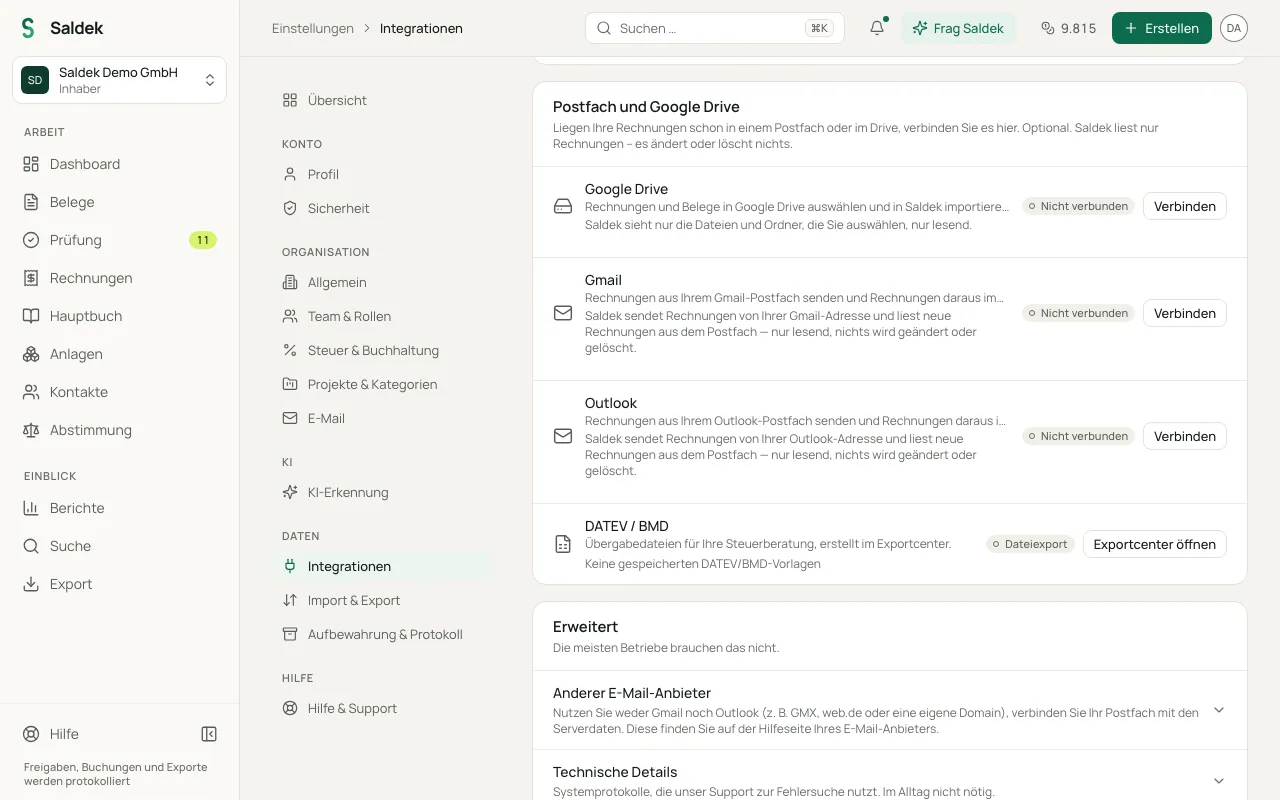Open Dashboard from sidebar
1280x800 pixels.
[x=120, y=164]
